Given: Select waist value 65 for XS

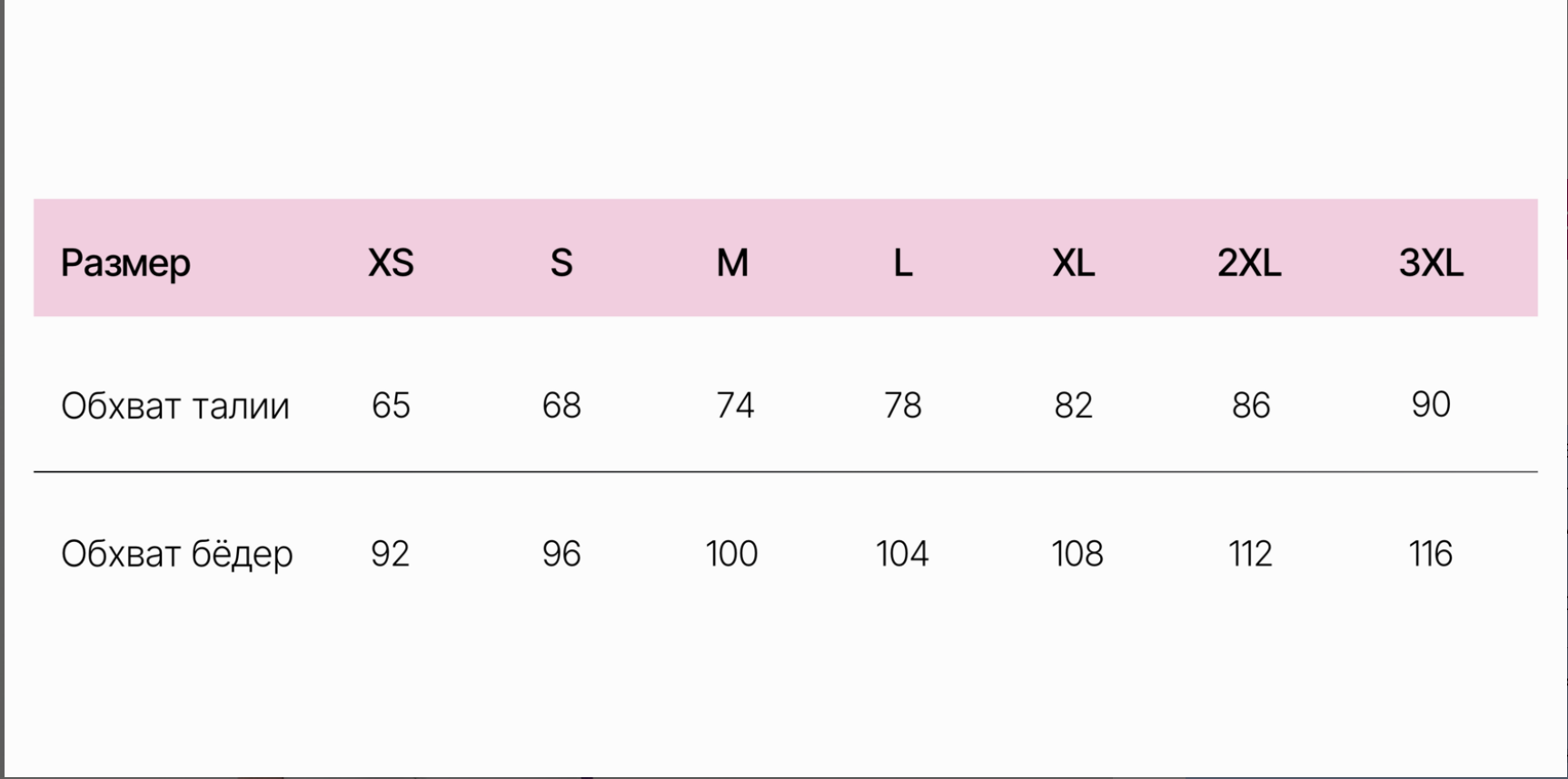Looking at the screenshot, I should (x=391, y=405).
